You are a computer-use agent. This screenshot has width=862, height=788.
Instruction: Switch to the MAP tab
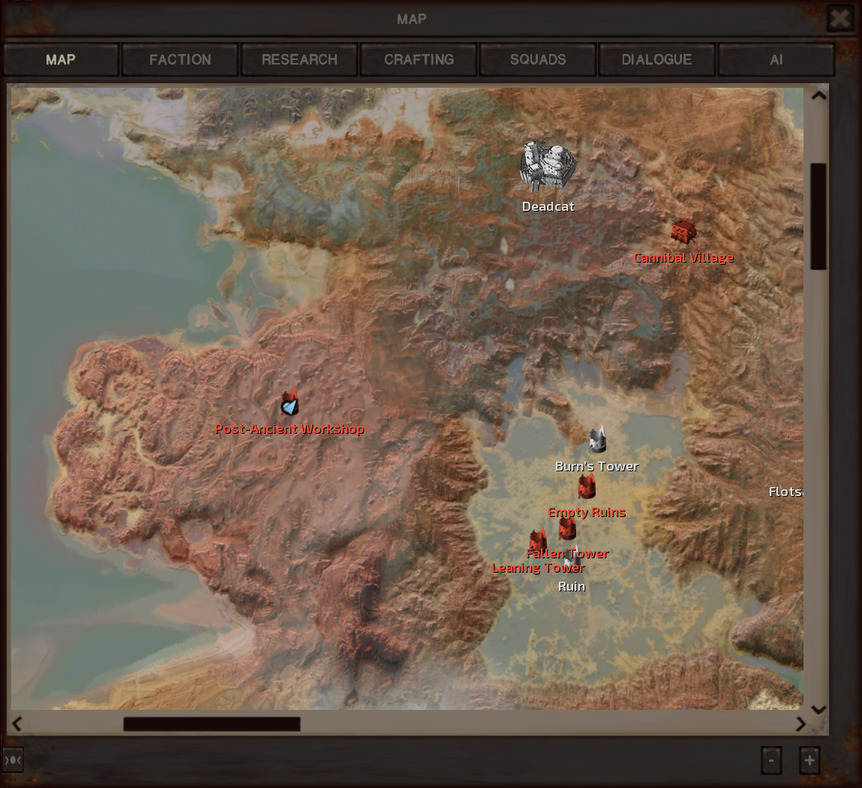click(60, 59)
